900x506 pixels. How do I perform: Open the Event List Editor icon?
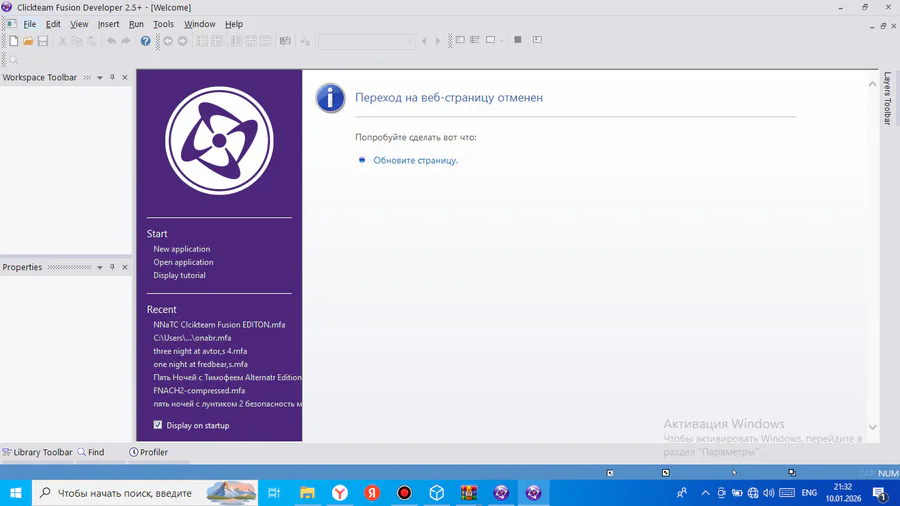(x=265, y=41)
